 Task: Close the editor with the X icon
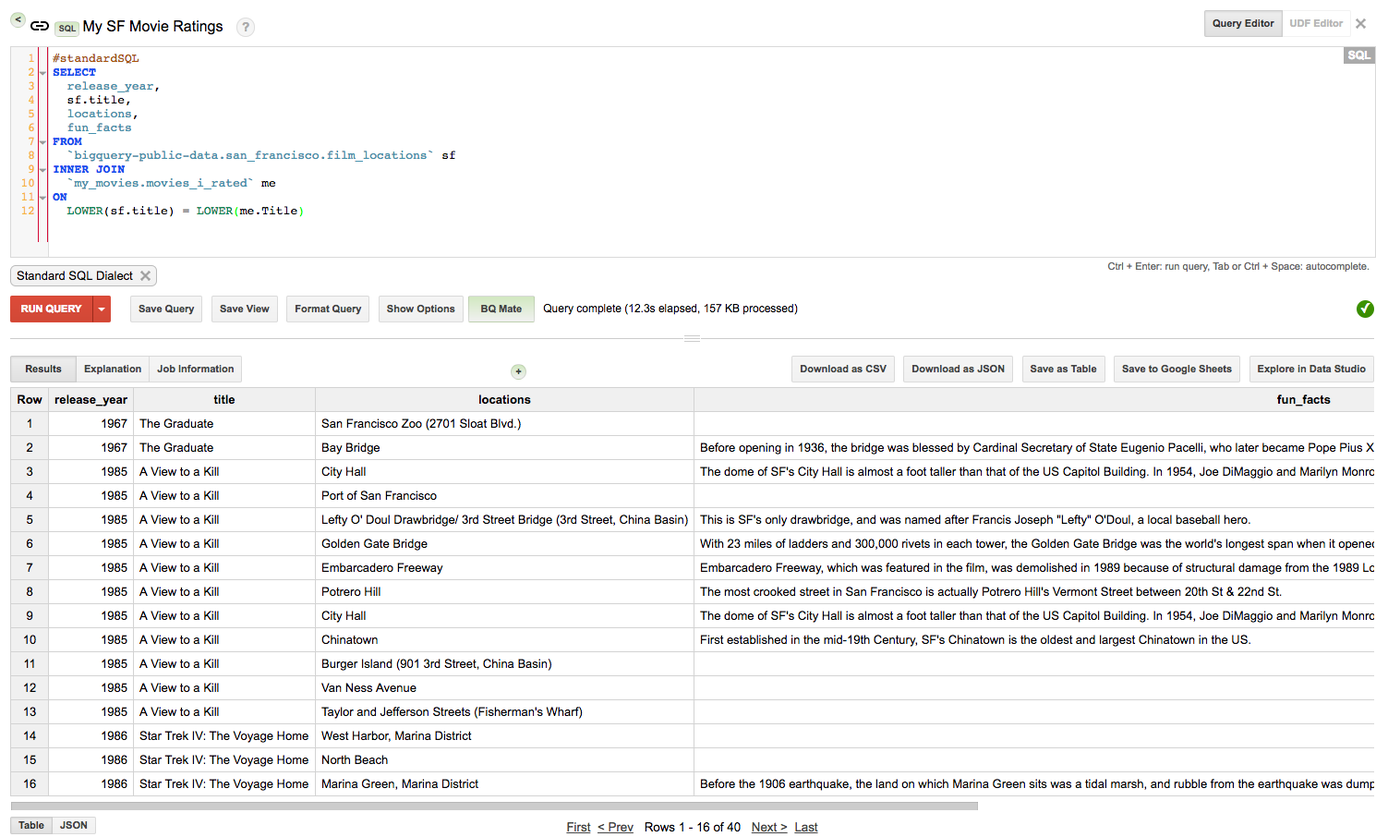coord(1361,23)
